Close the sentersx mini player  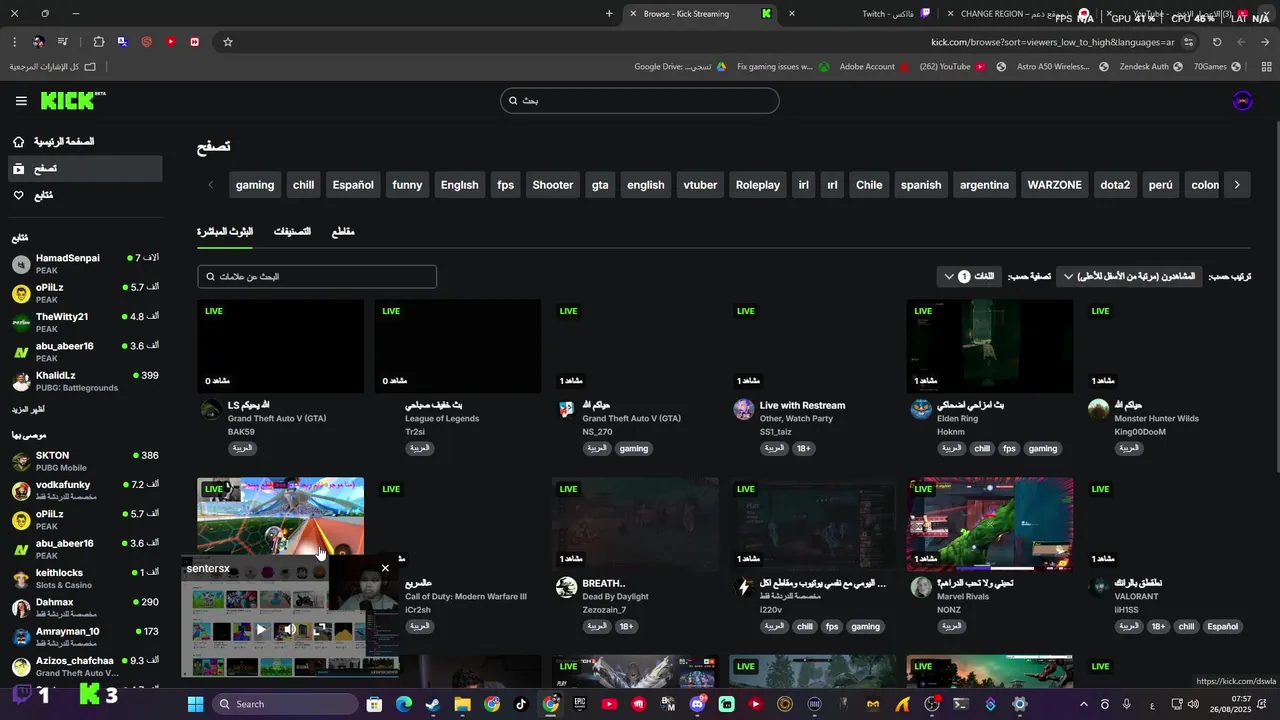pos(385,568)
